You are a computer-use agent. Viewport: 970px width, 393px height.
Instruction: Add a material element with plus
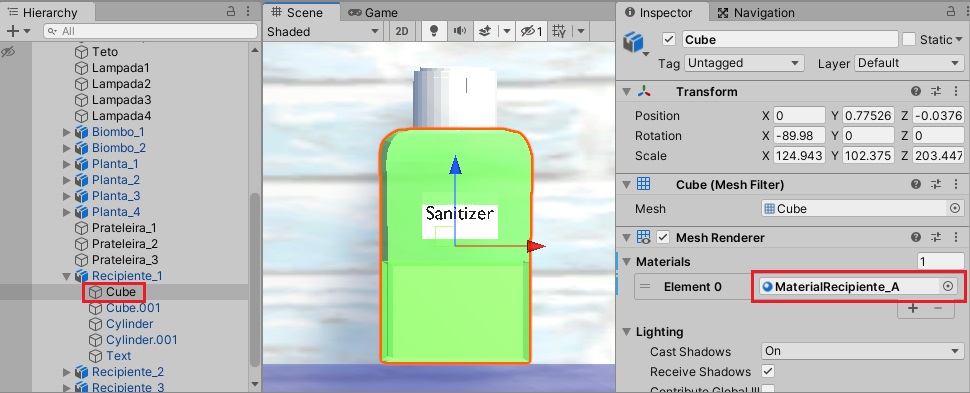pyautogui.click(x=913, y=308)
